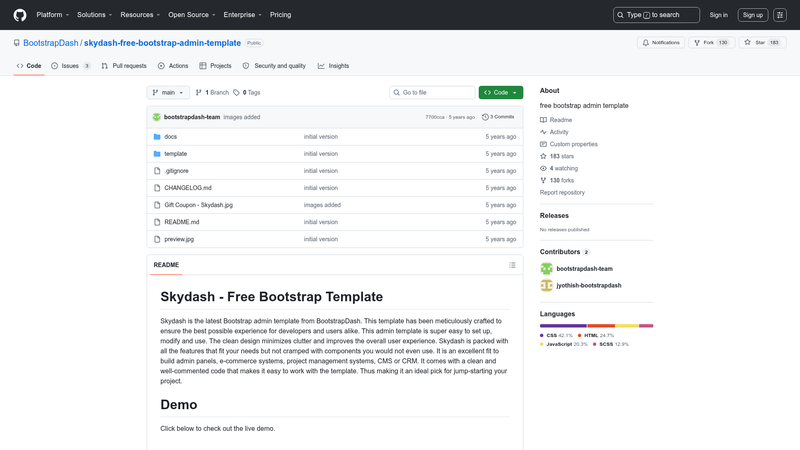Open the green Code dropdown button

click(x=501, y=92)
